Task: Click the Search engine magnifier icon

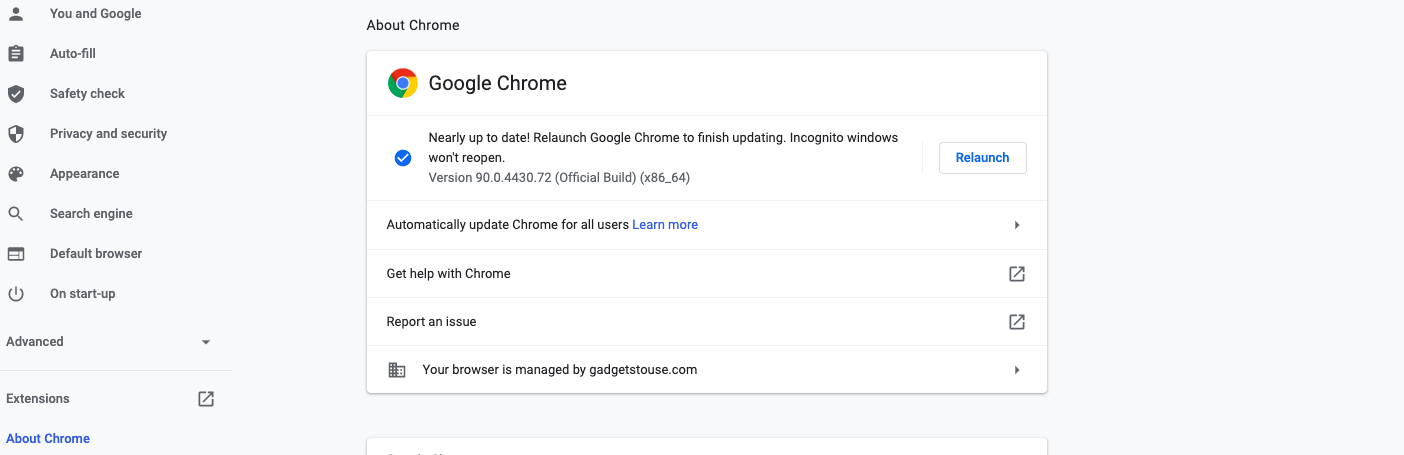Action: [x=15, y=214]
